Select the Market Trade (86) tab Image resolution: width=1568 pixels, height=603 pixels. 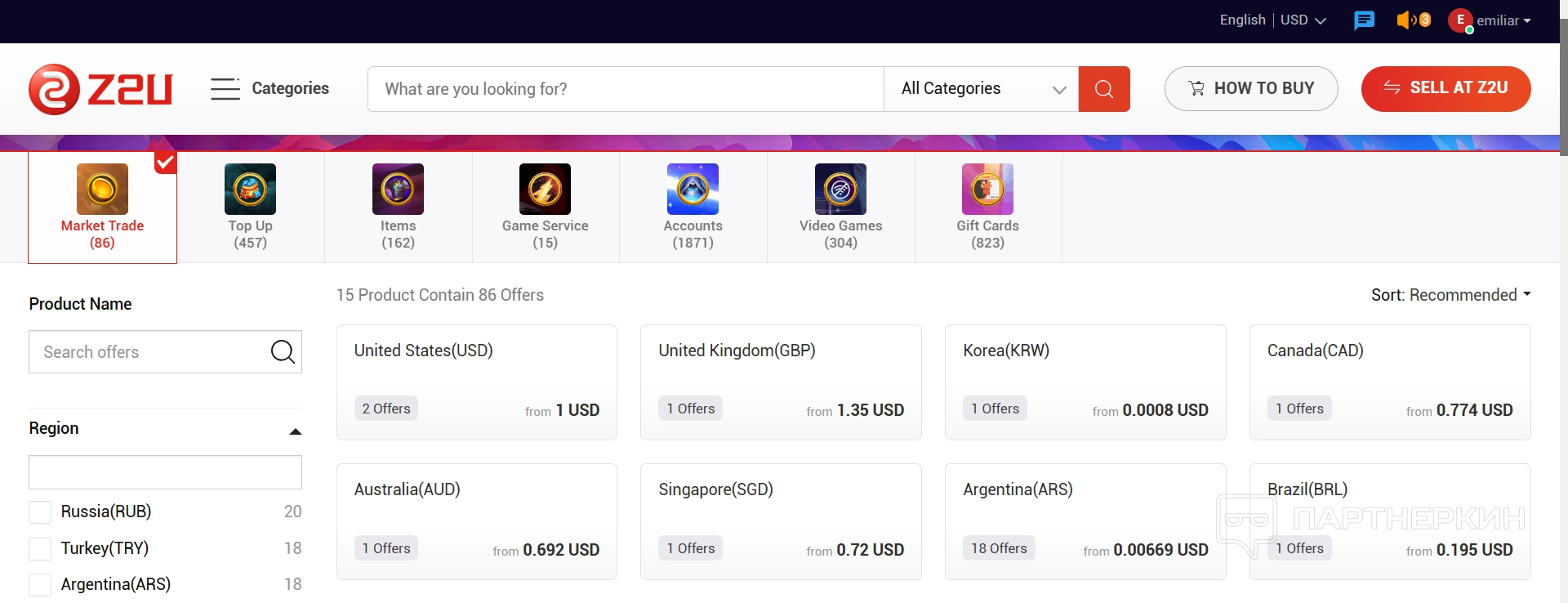102,207
